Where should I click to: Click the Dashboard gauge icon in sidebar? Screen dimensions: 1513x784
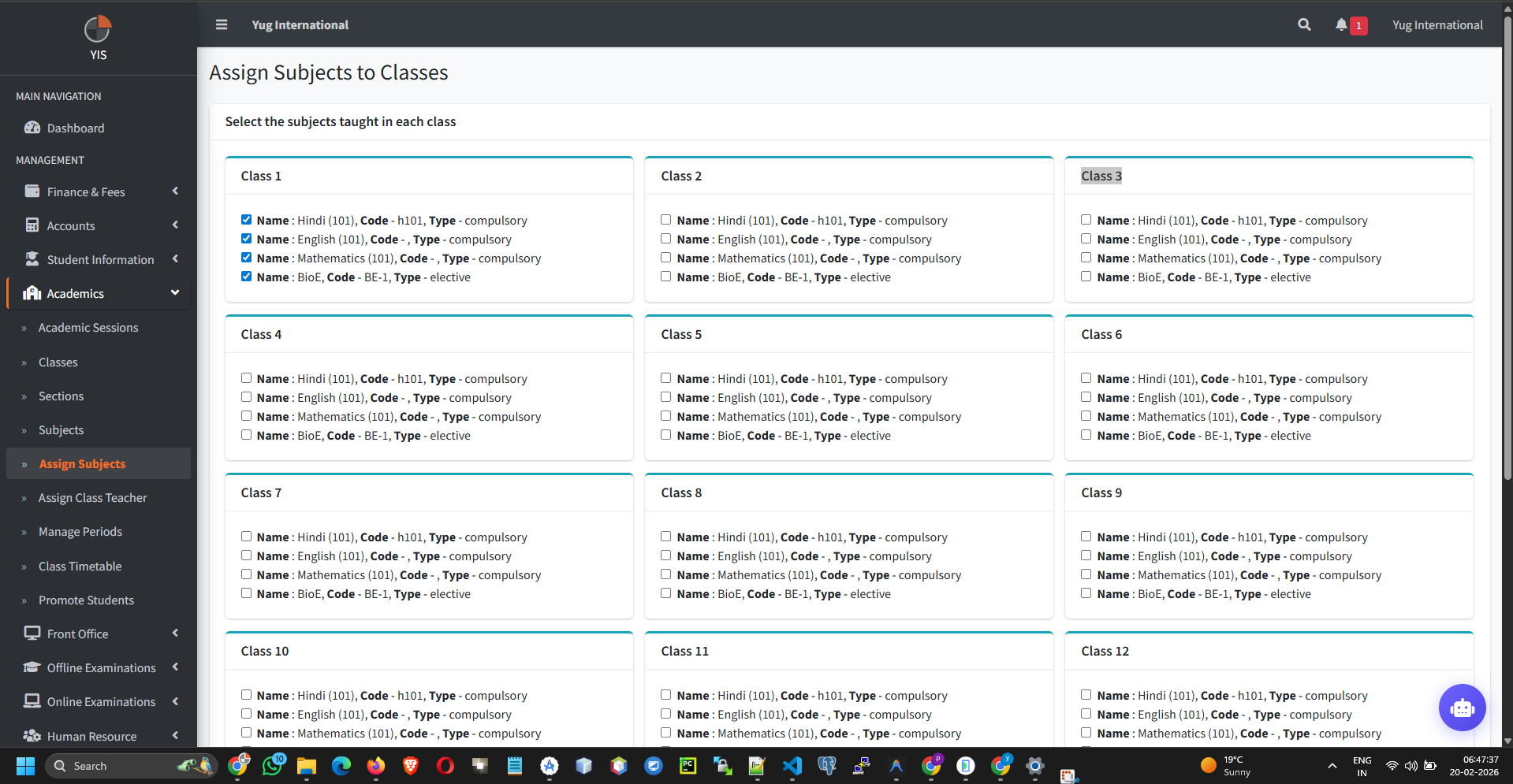point(32,128)
